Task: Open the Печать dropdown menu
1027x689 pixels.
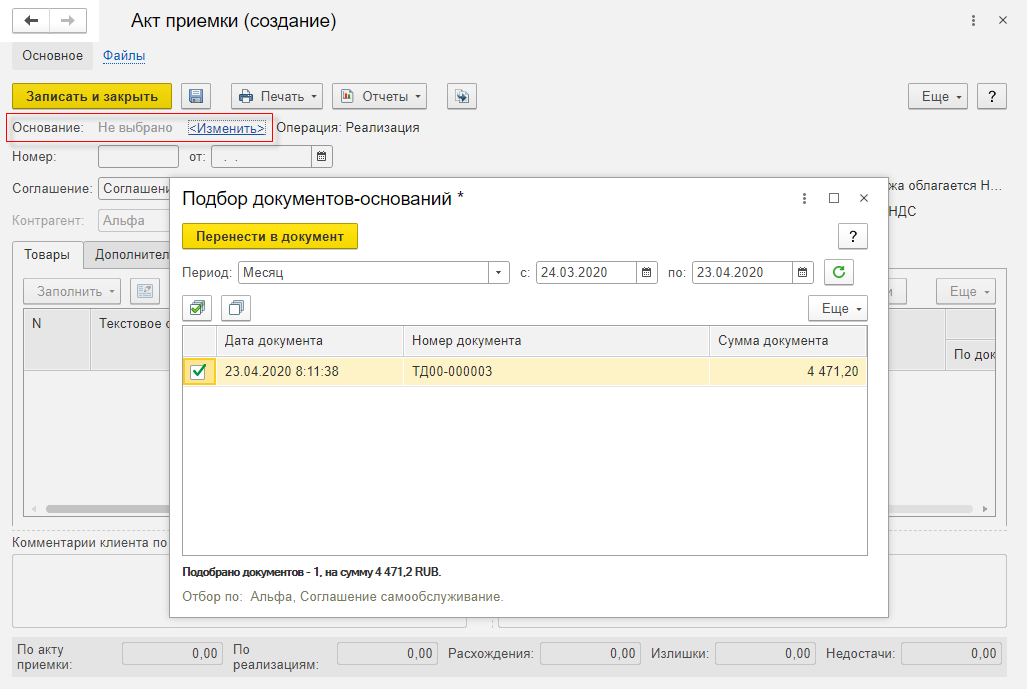Action: tap(276, 96)
